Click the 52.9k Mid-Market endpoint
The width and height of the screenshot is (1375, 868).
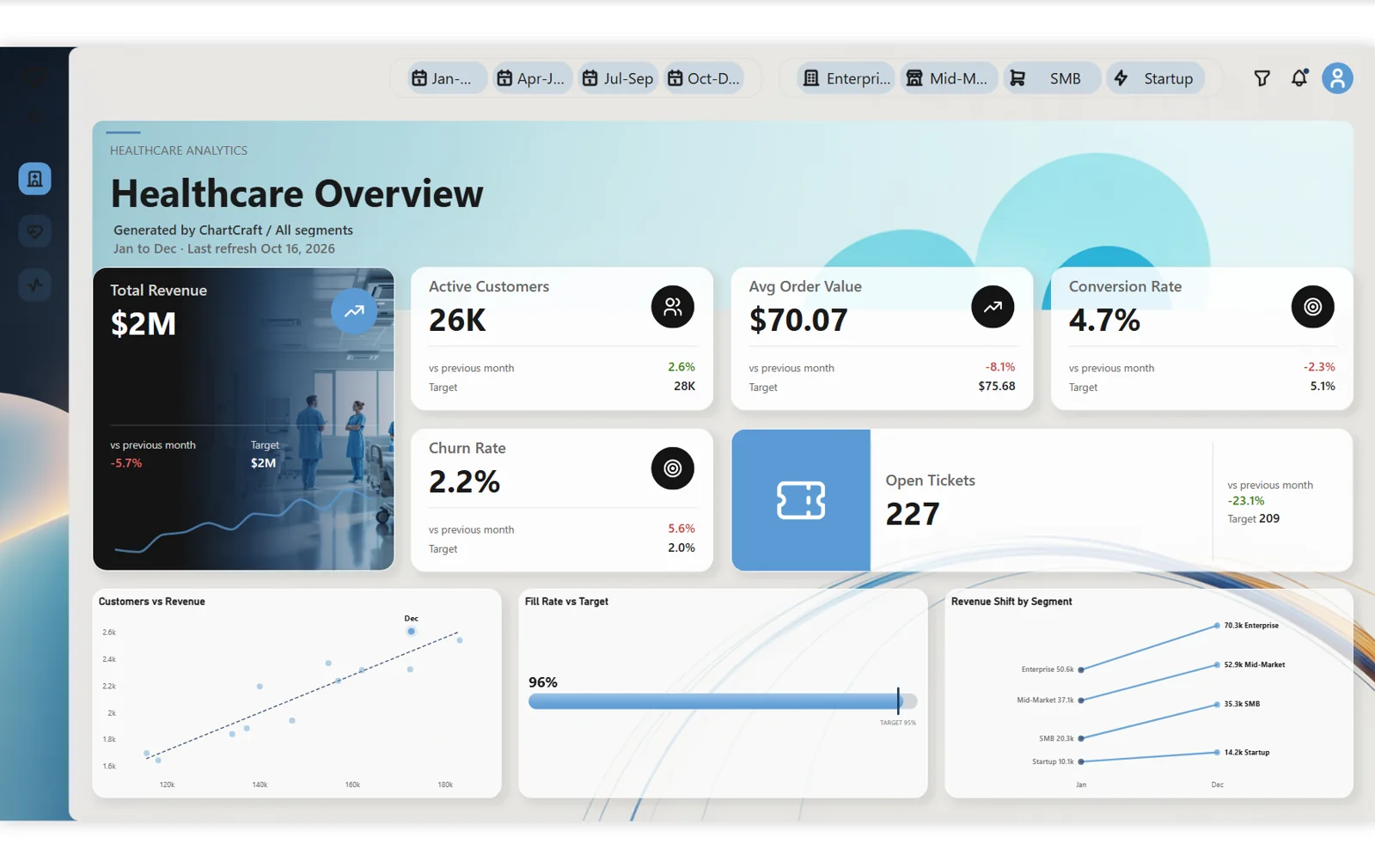pyautogui.click(x=1217, y=664)
